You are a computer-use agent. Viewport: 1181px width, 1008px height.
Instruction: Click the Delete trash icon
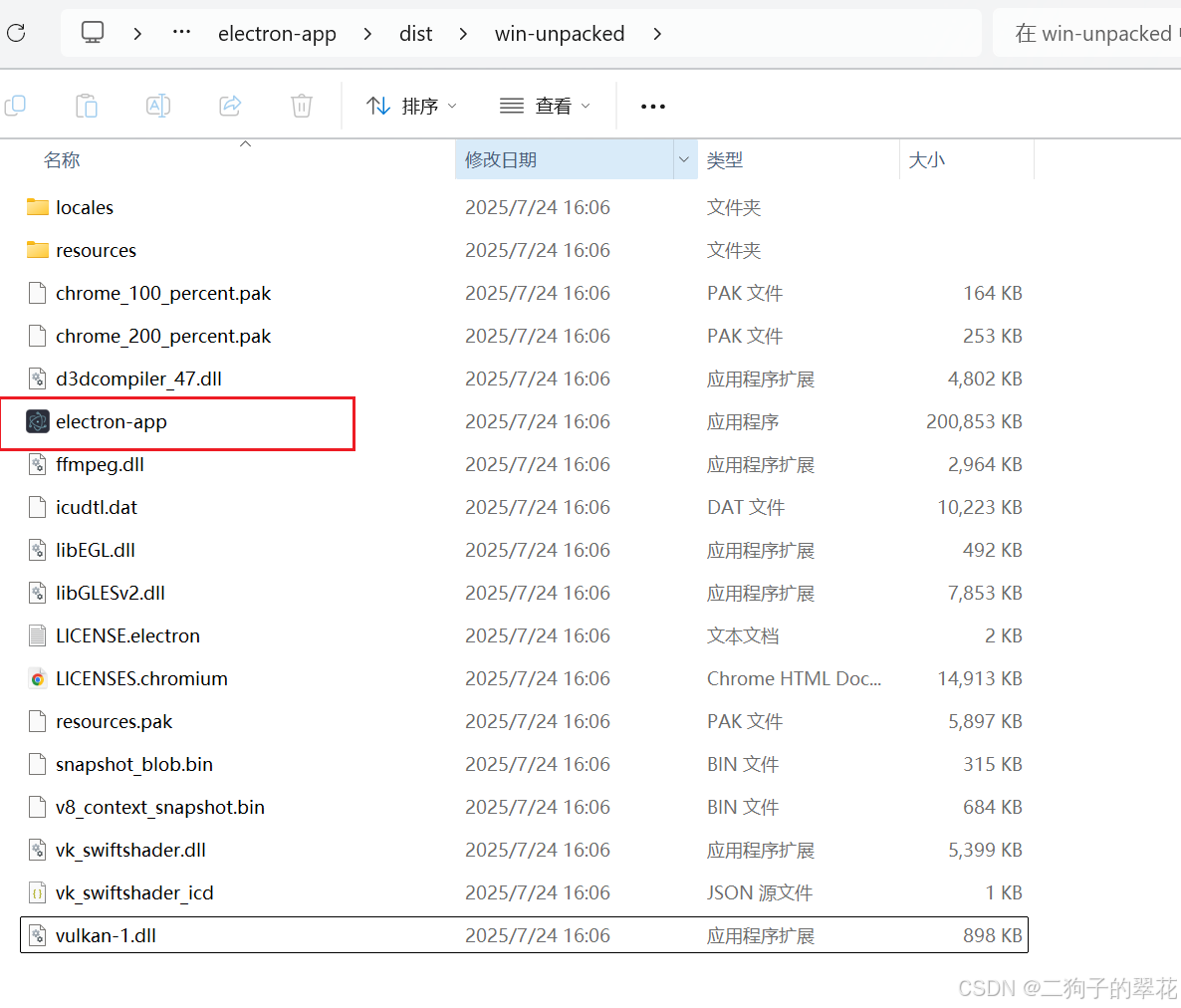pos(302,106)
